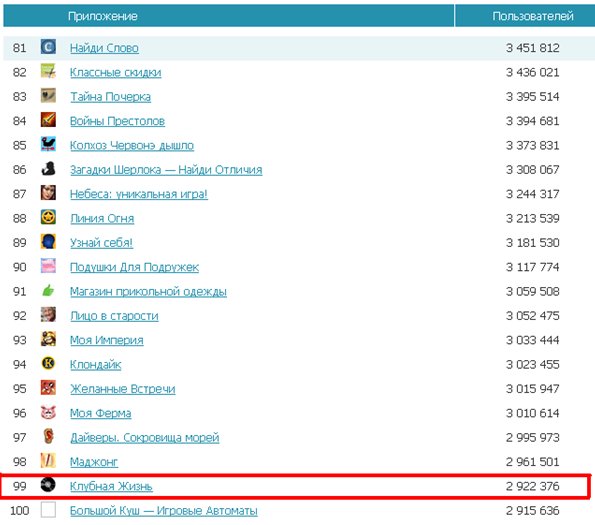
Task: Click the Линия Огня star icon
Action: [x=48, y=217]
